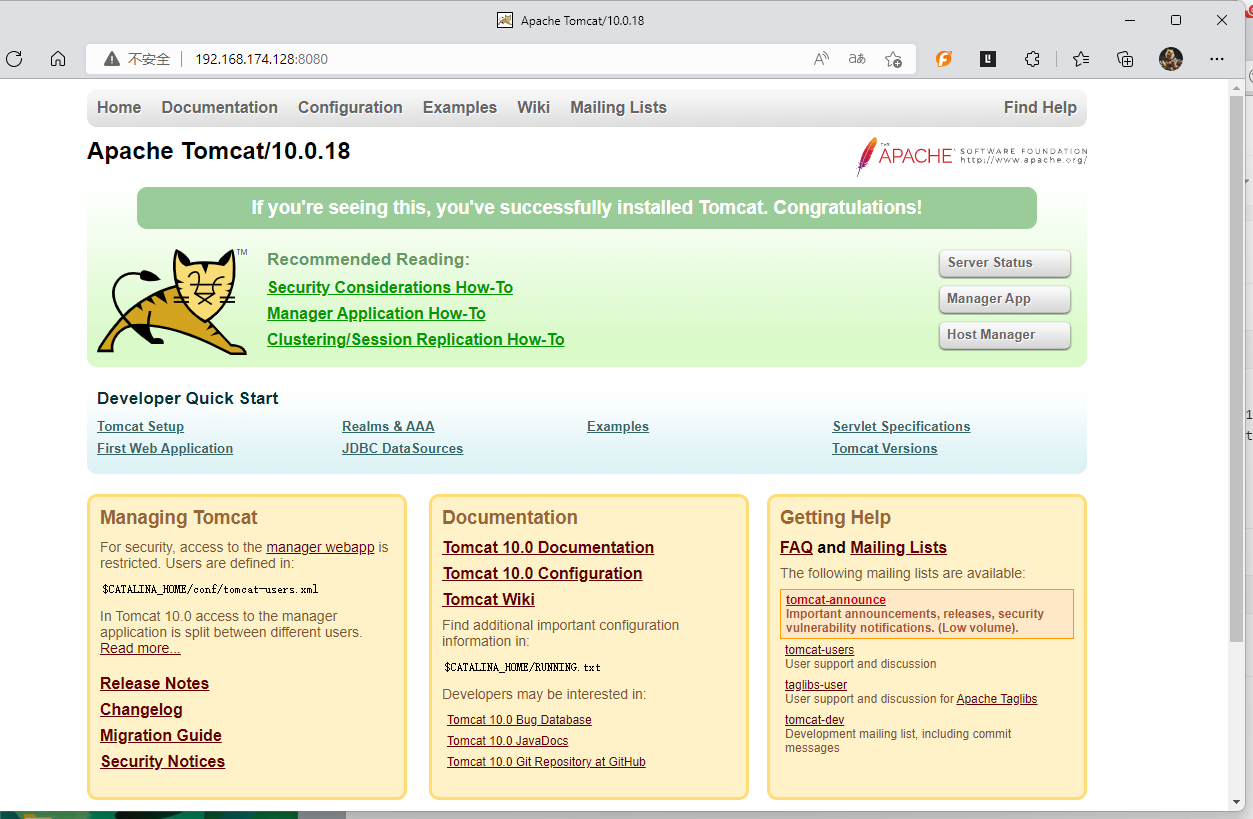Open Clustering/Session Replication How-To link
Viewport: 1253px width, 819px height.
(416, 340)
